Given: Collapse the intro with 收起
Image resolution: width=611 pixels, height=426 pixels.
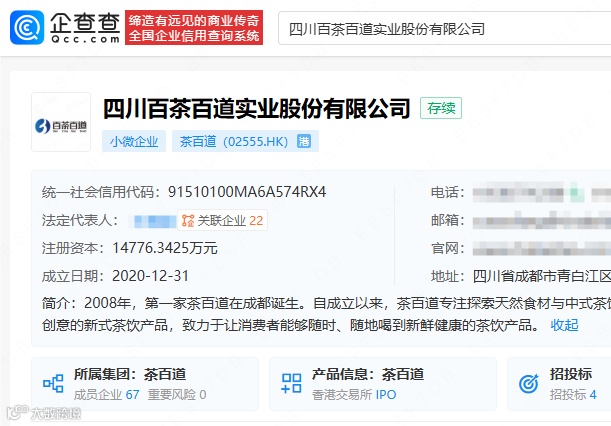Looking at the screenshot, I should [564, 325].
